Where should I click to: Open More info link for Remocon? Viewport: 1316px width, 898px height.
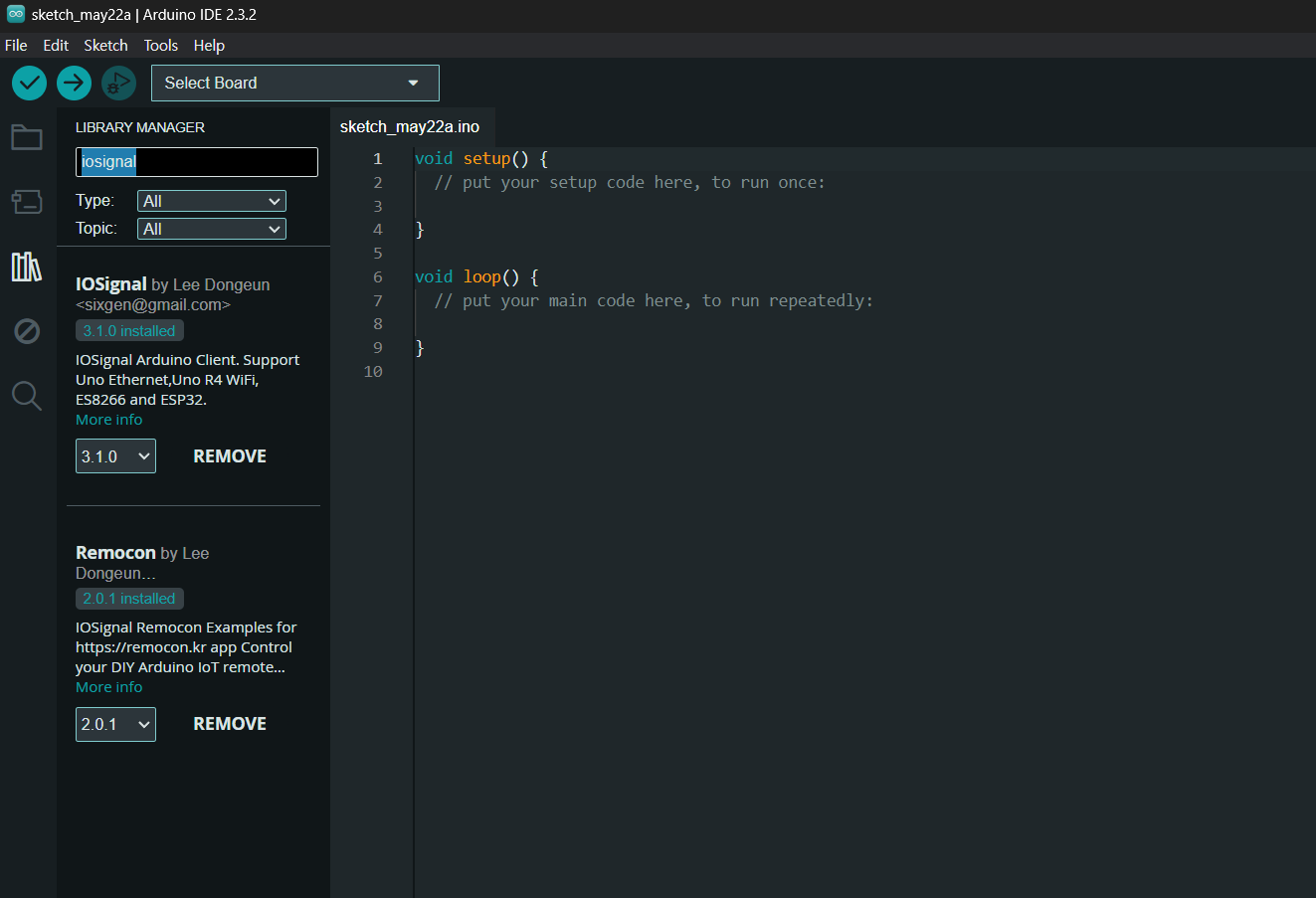point(109,687)
